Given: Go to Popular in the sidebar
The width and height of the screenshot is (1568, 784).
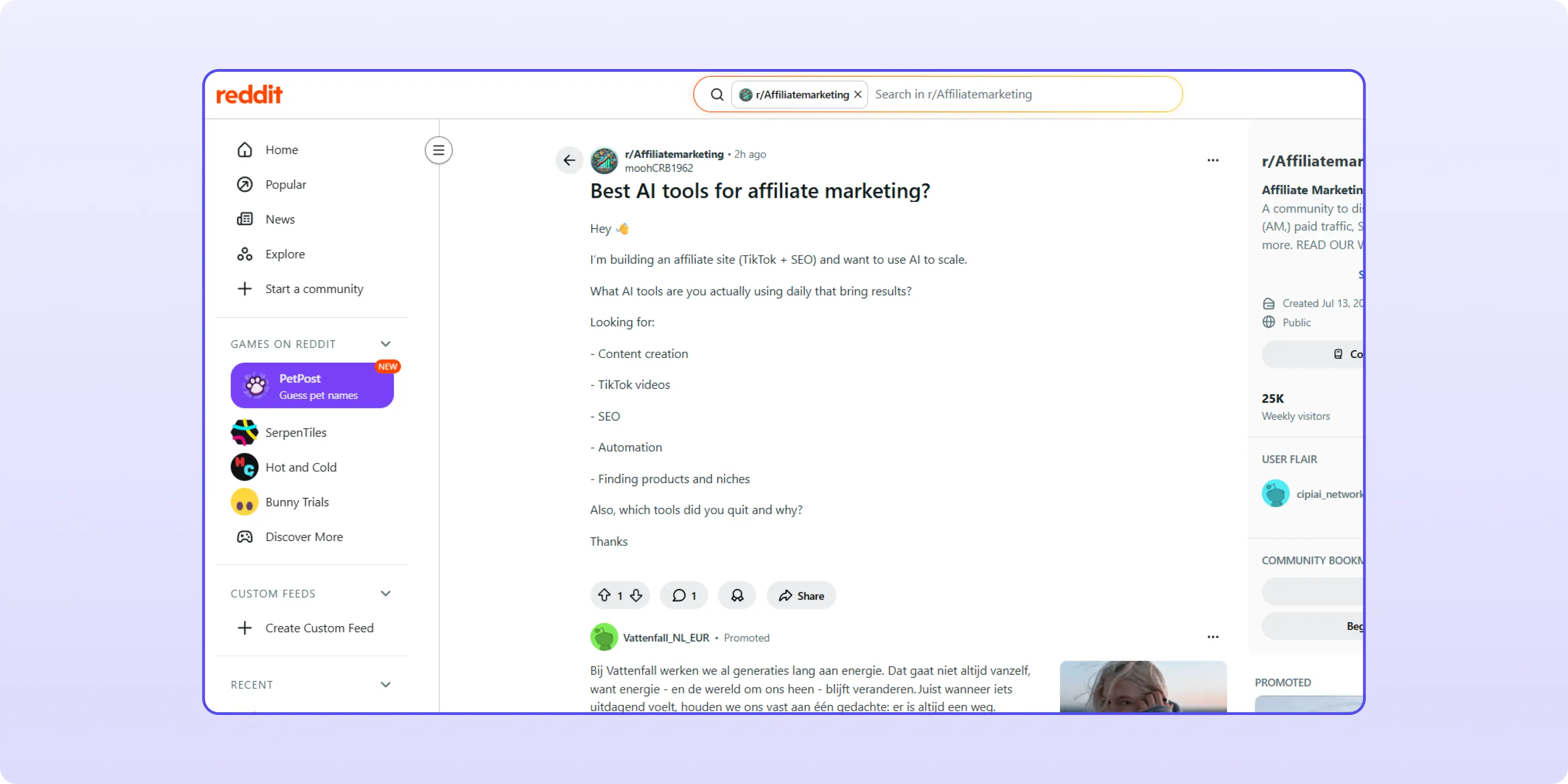Looking at the screenshot, I should (285, 184).
